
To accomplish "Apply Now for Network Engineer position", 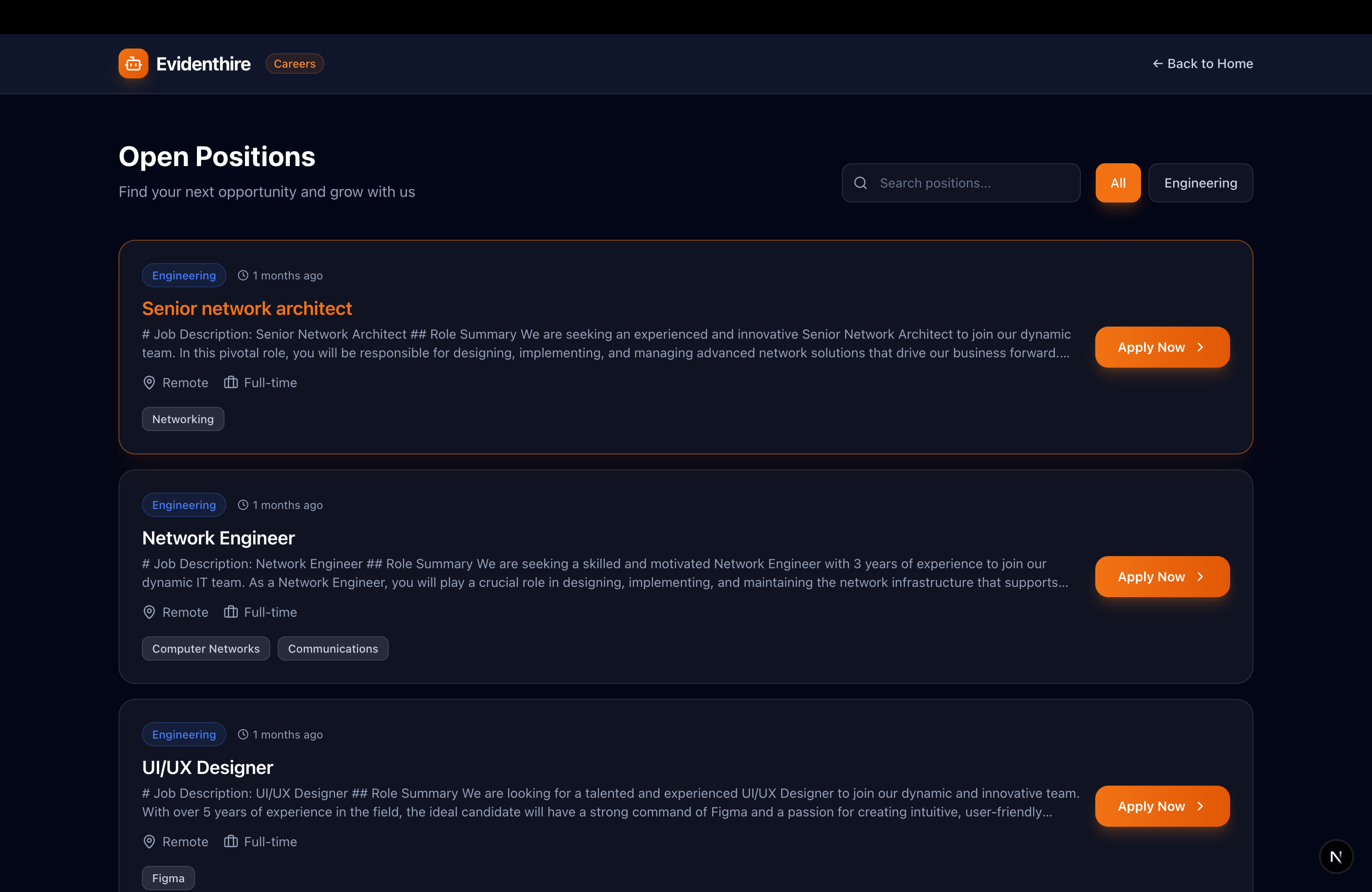I will pyautogui.click(x=1162, y=577).
